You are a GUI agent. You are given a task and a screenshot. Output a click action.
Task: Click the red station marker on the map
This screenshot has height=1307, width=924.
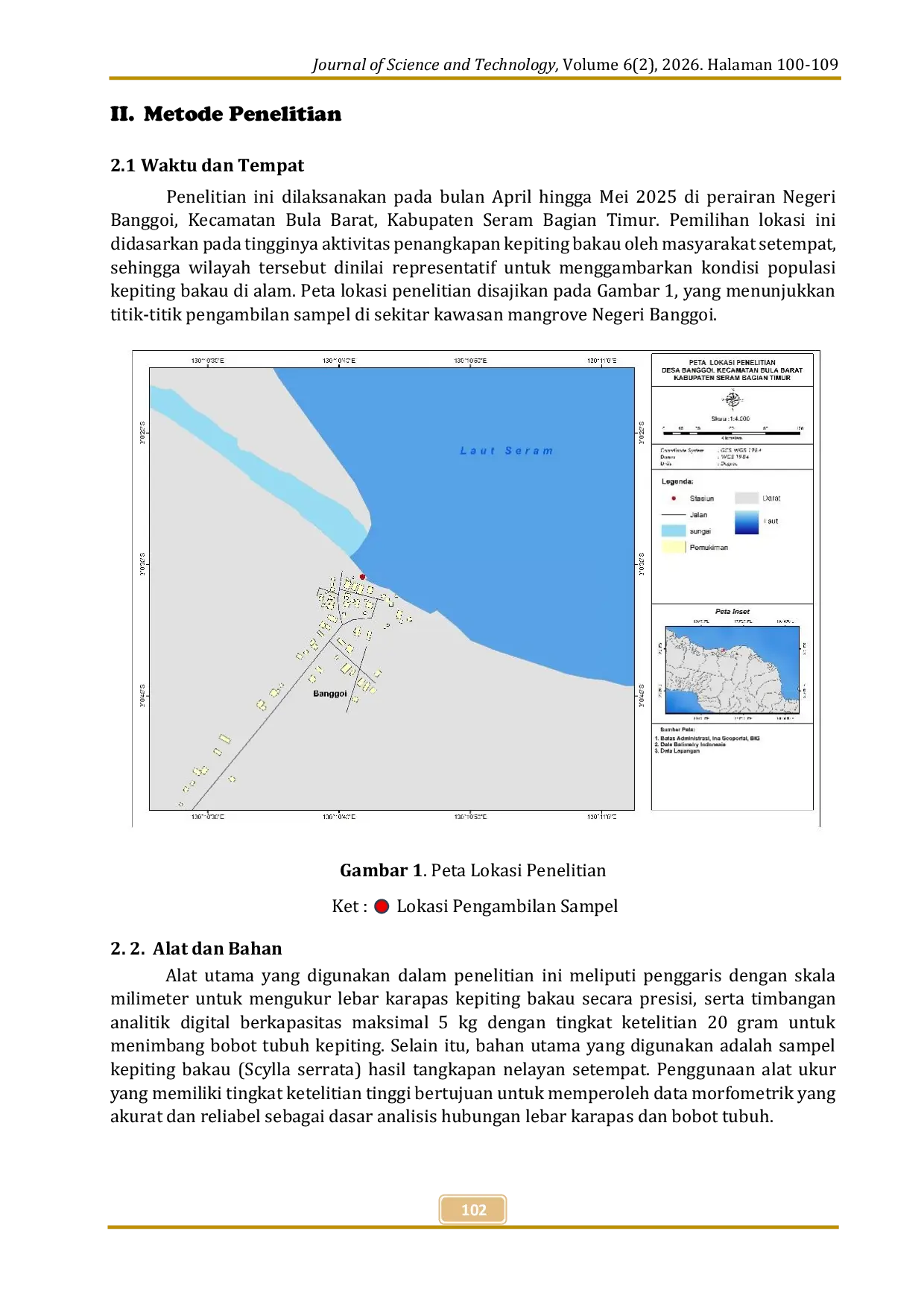tap(363, 577)
